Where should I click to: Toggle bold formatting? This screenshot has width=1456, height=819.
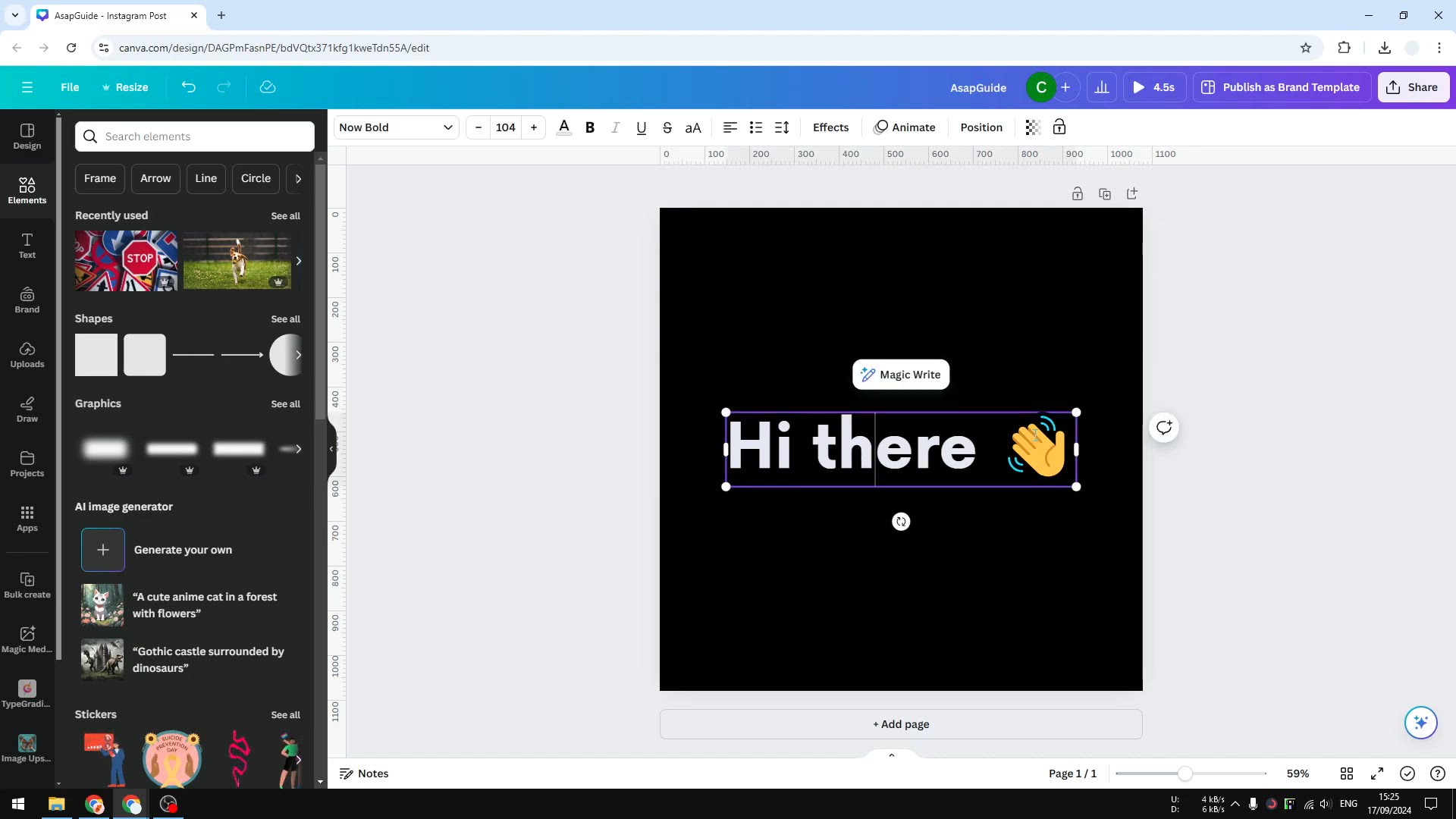point(590,127)
